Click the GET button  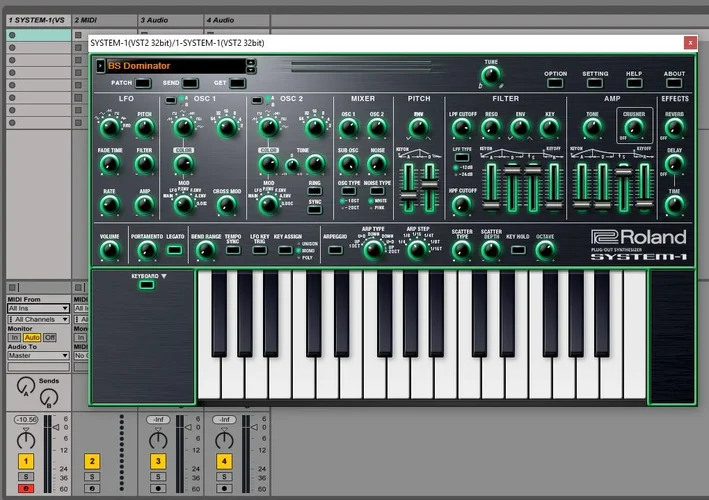click(237, 83)
